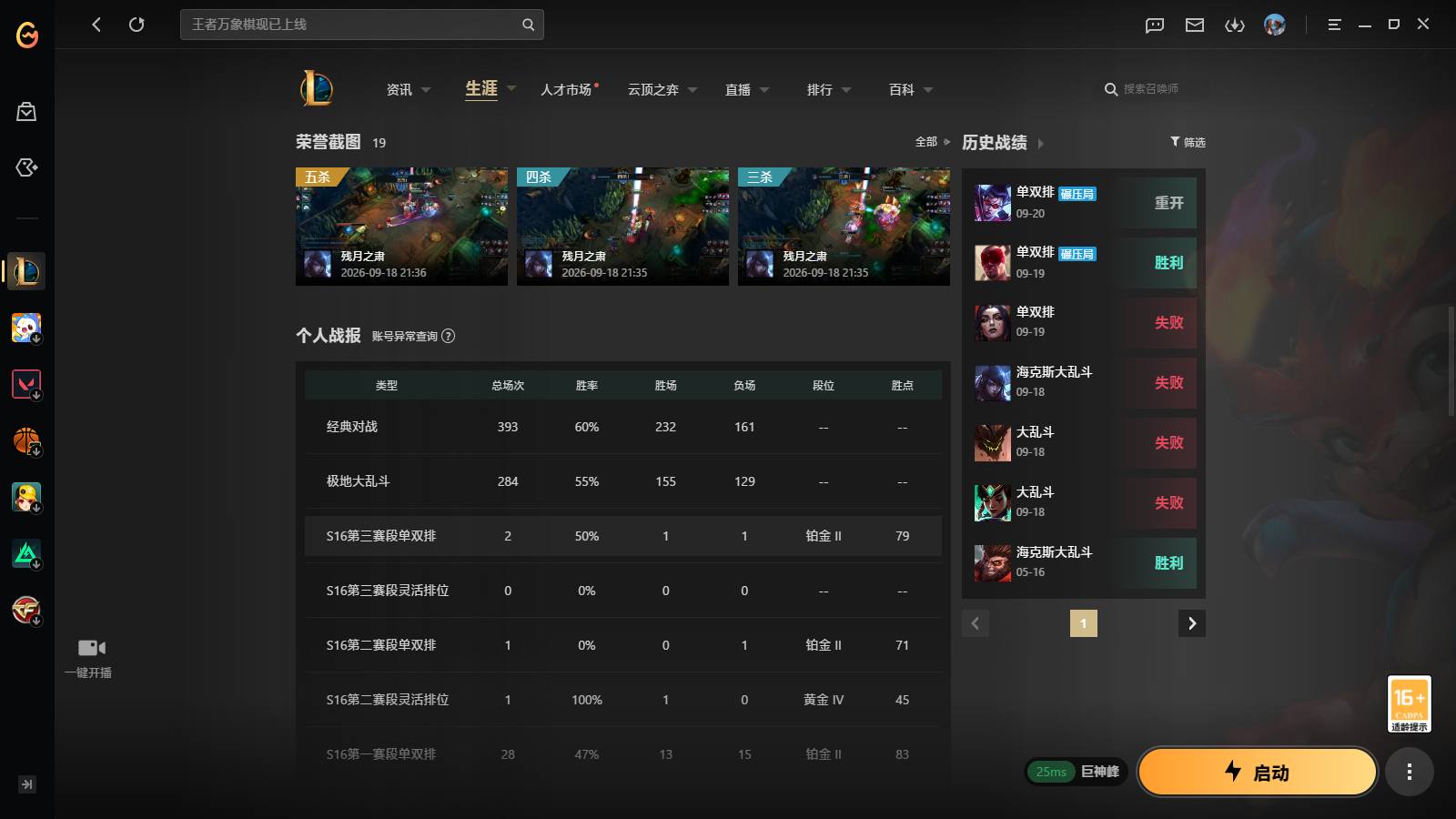Select the 经典对战 stats row

click(623, 427)
